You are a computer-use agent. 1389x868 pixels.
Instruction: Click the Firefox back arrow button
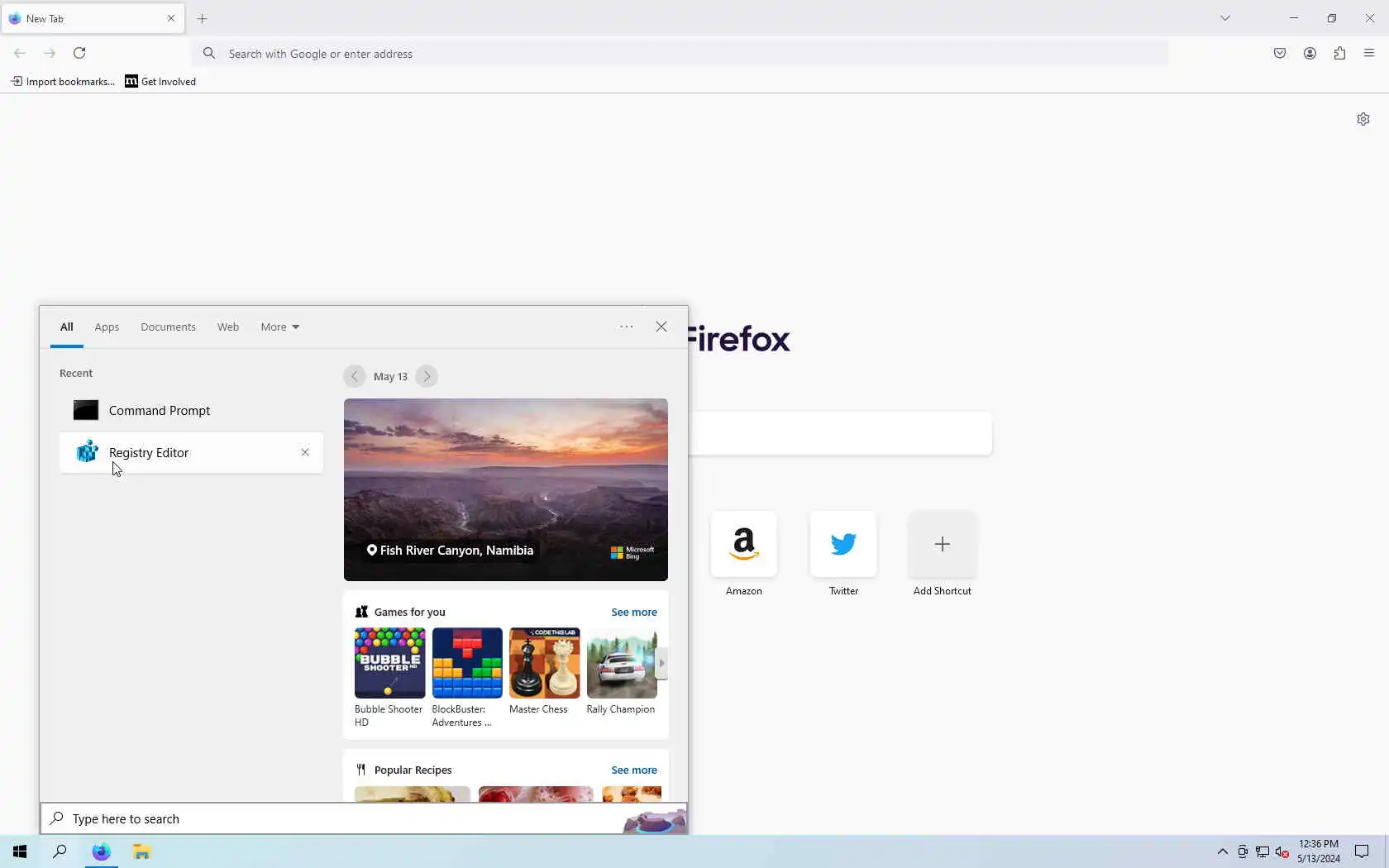pyautogui.click(x=20, y=53)
